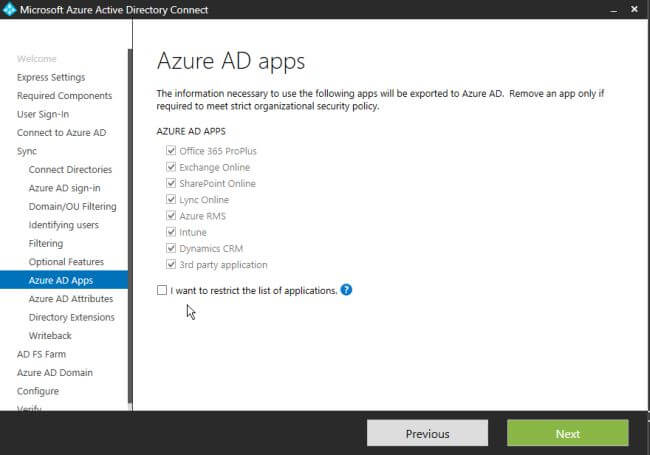The width and height of the screenshot is (650, 455).
Task: Select Identifying users step
Action: point(63,225)
